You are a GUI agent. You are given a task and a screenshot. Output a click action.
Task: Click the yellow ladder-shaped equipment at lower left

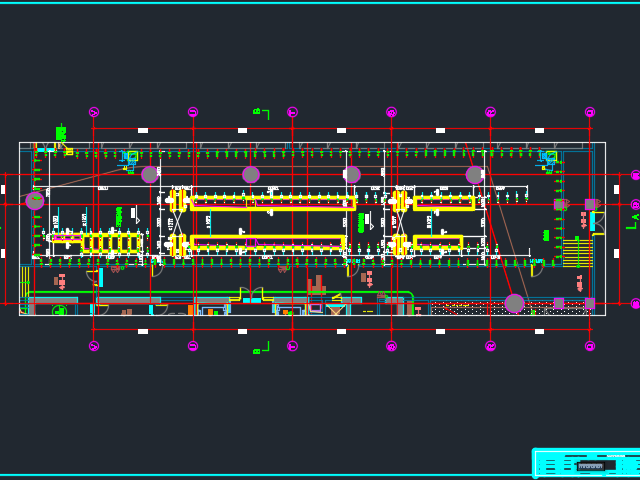pyautogui.click(x=111, y=242)
